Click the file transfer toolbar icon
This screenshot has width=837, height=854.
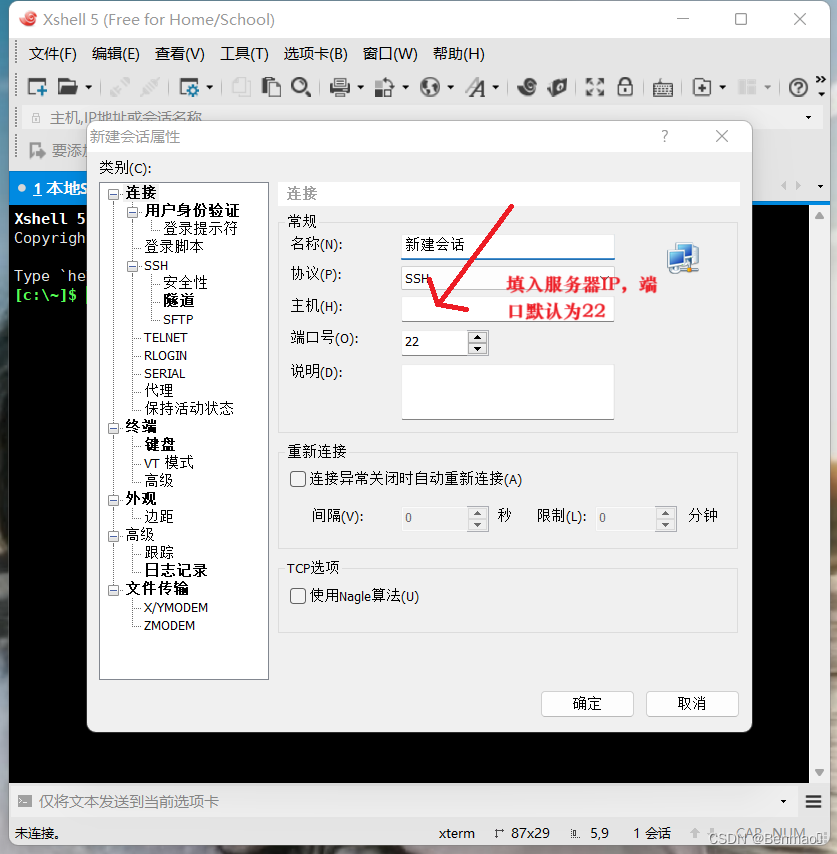[x=384, y=87]
